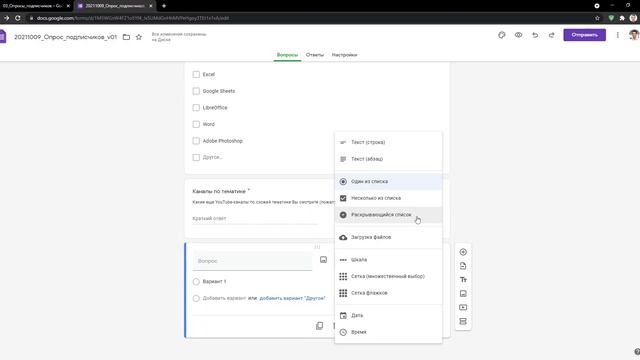The width and height of the screenshot is (640, 360).
Task: Choose Загрузка файлов question type
Action: tap(388, 237)
